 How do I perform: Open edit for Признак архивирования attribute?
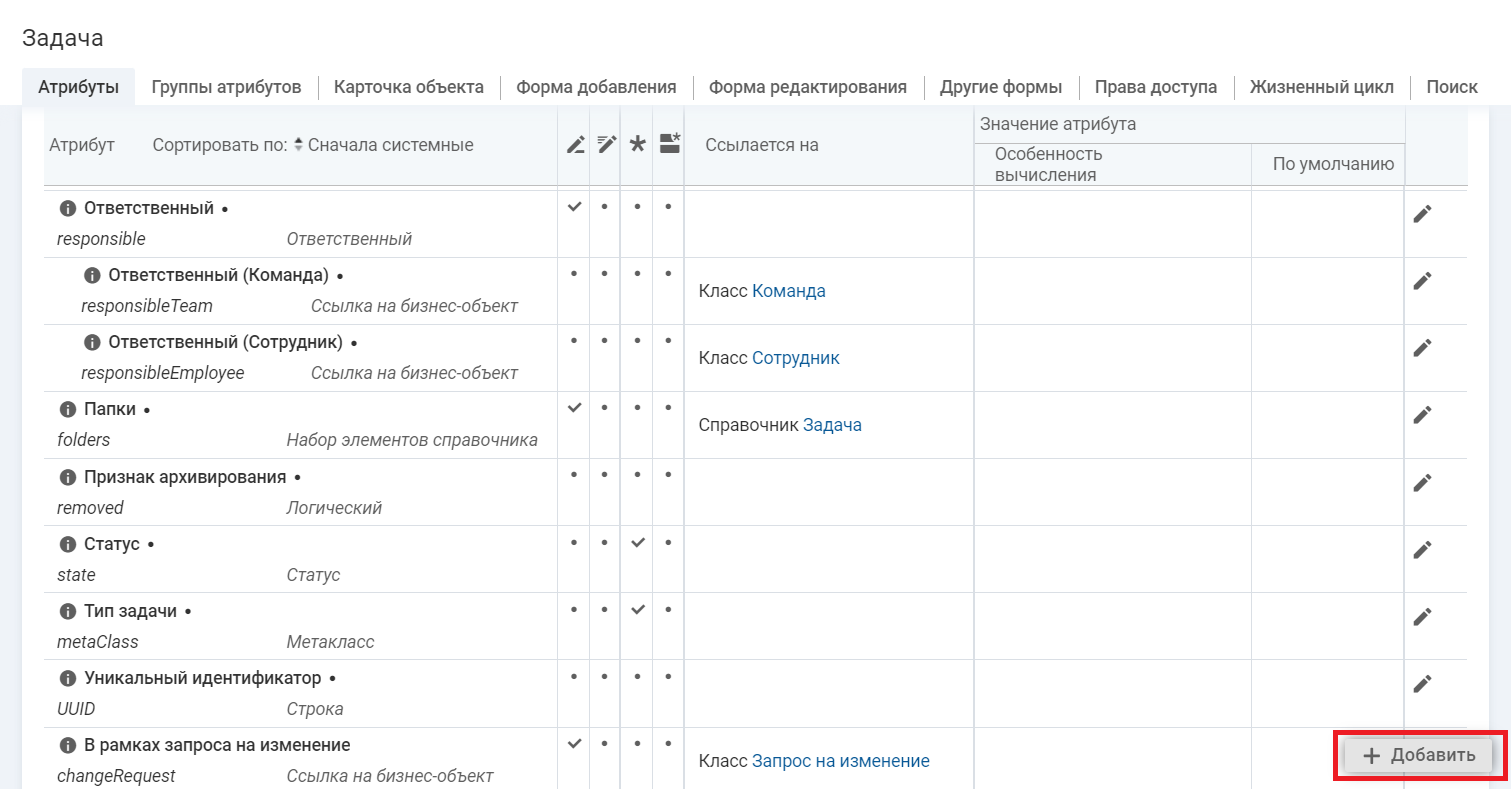pos(1422,482)
